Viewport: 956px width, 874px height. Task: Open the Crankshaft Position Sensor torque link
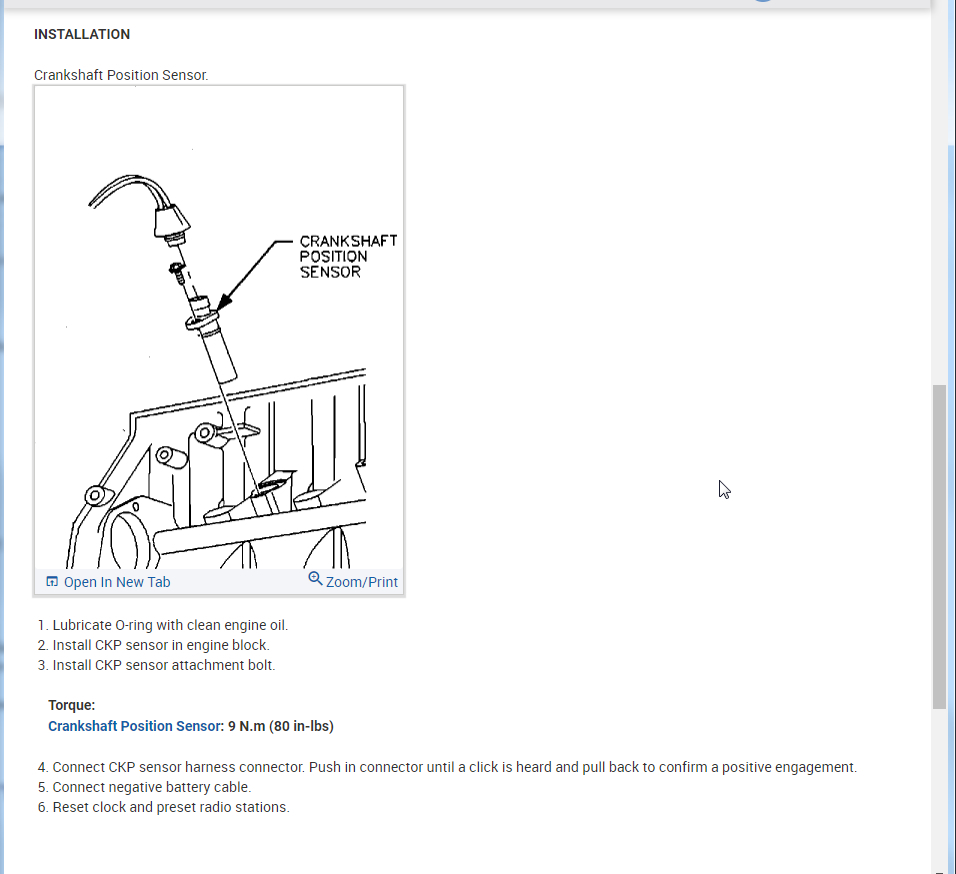(134, 726)
